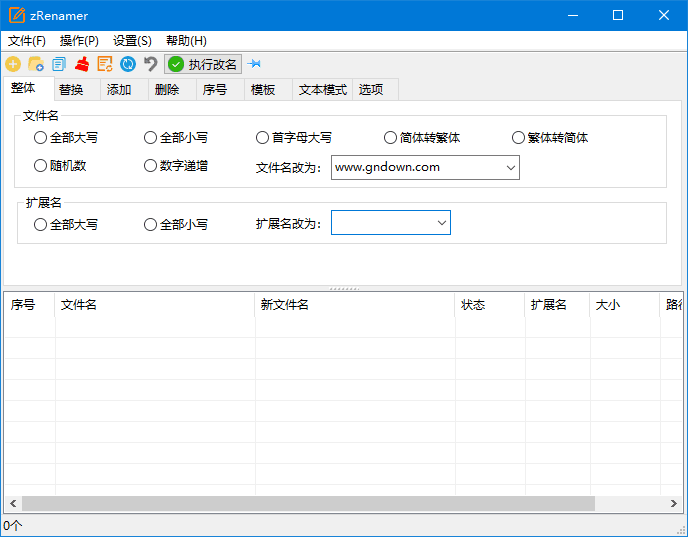Click the gray undo arrow icon
The width and height of the screenshot is (688, 537).
pyautogui.click(x=151, y=64)
